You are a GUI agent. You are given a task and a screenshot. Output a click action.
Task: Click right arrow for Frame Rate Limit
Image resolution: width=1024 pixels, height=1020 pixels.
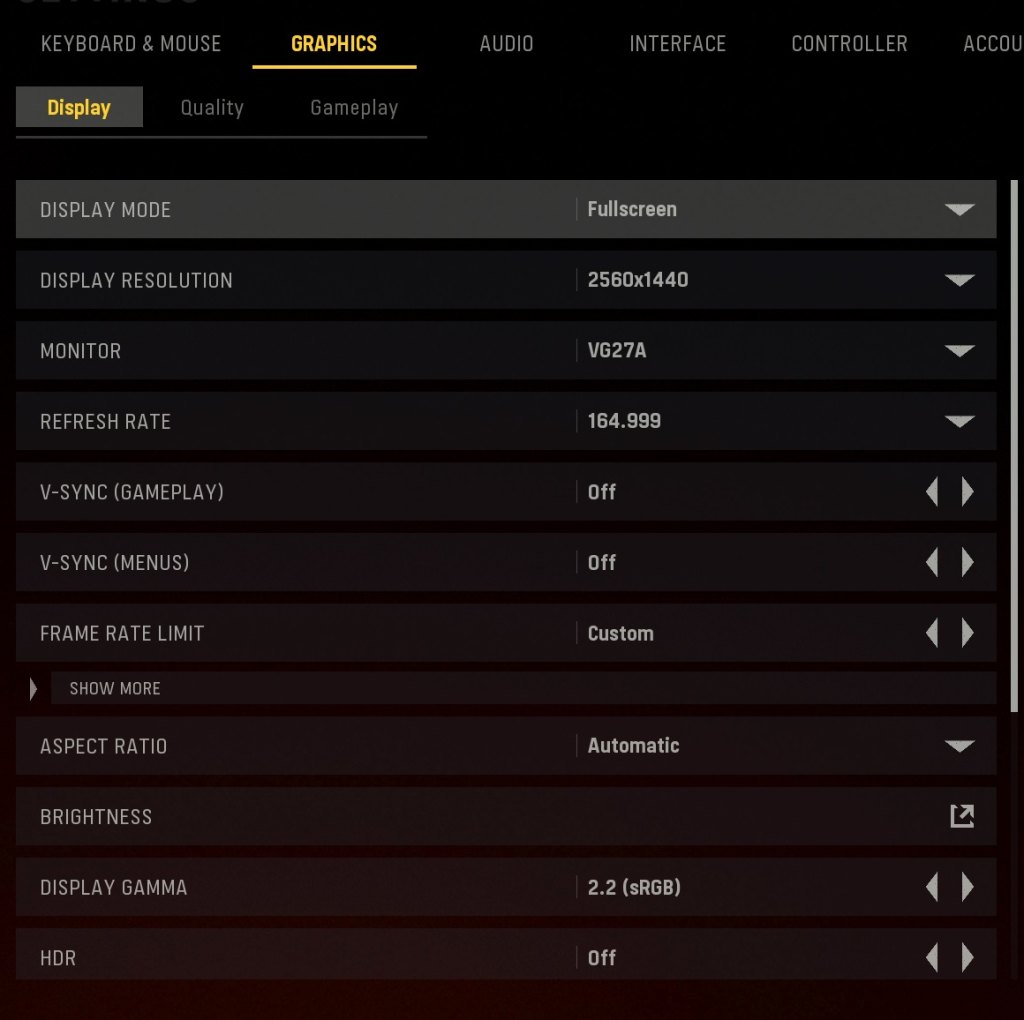pos(967,633)
